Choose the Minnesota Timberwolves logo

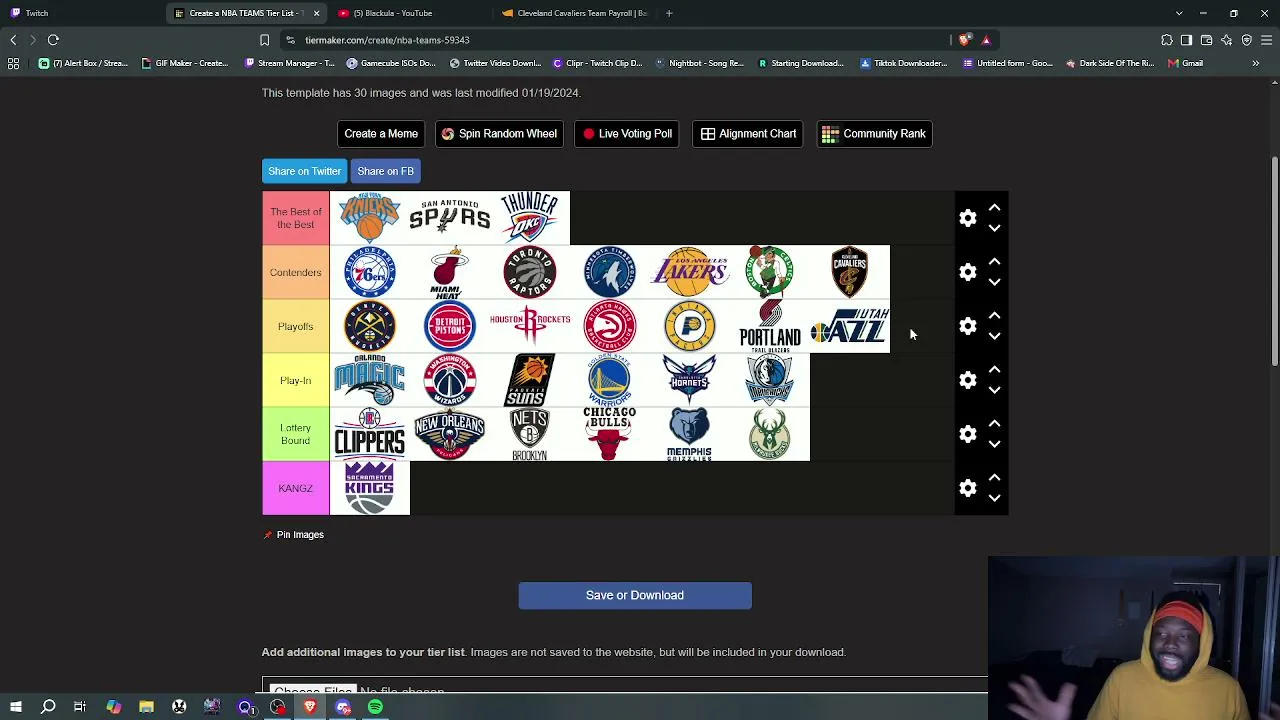point(610,272)
